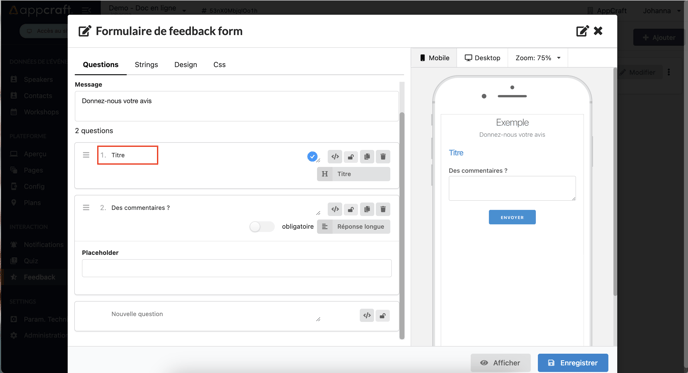Click into the Placeholder input field
Image resolution: width=688 pixels, height=373 pixels.
pyautogui.click(x=236, y=268)
